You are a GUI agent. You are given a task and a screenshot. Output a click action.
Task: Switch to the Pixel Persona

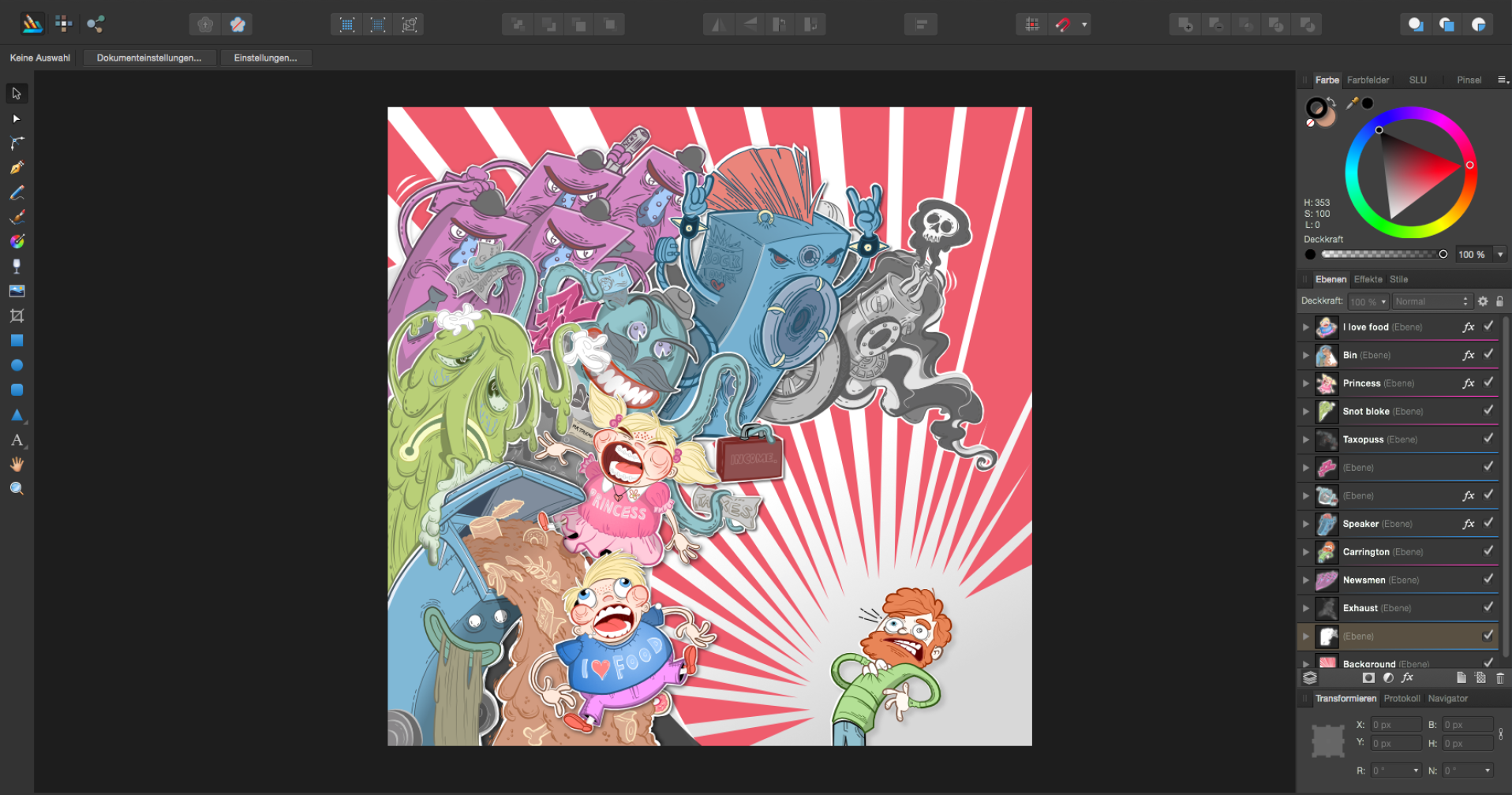tap(64, 24)
